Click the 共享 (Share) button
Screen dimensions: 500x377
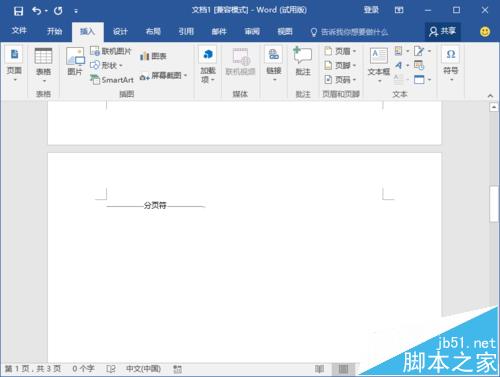tap(443, 32)
